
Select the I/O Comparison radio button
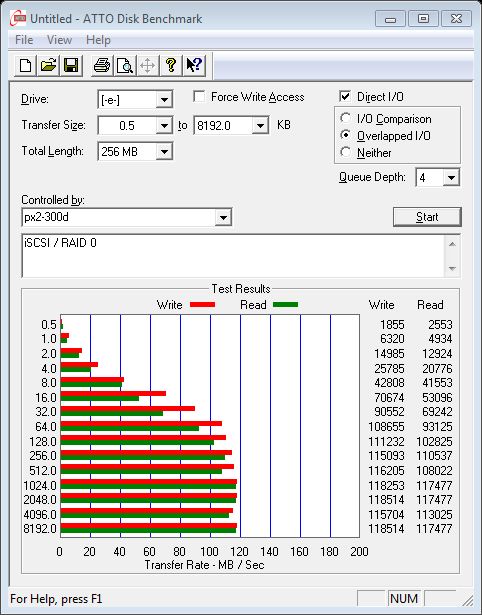(346, 118)
